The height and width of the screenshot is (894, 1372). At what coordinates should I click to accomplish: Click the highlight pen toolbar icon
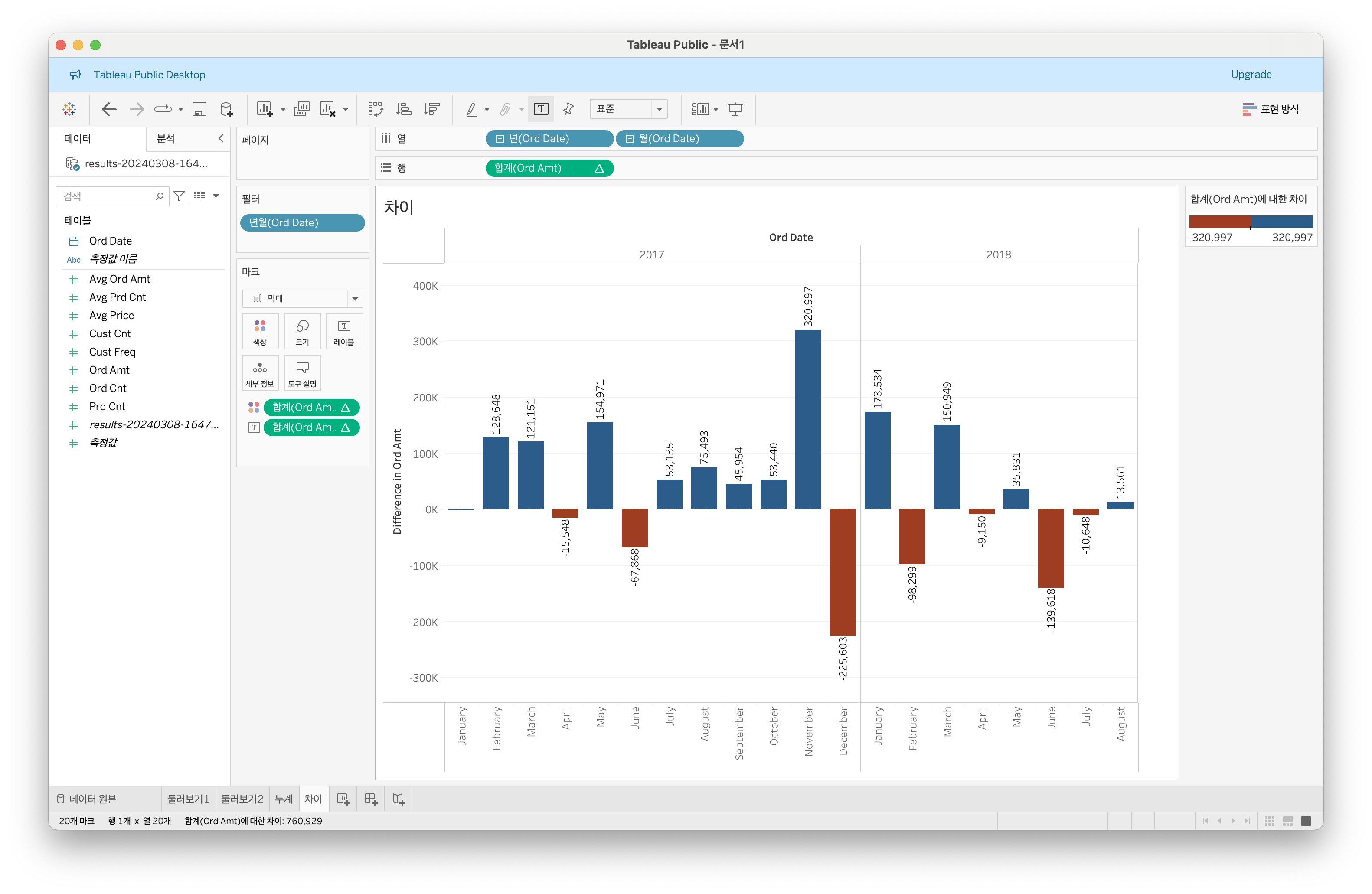471,109
